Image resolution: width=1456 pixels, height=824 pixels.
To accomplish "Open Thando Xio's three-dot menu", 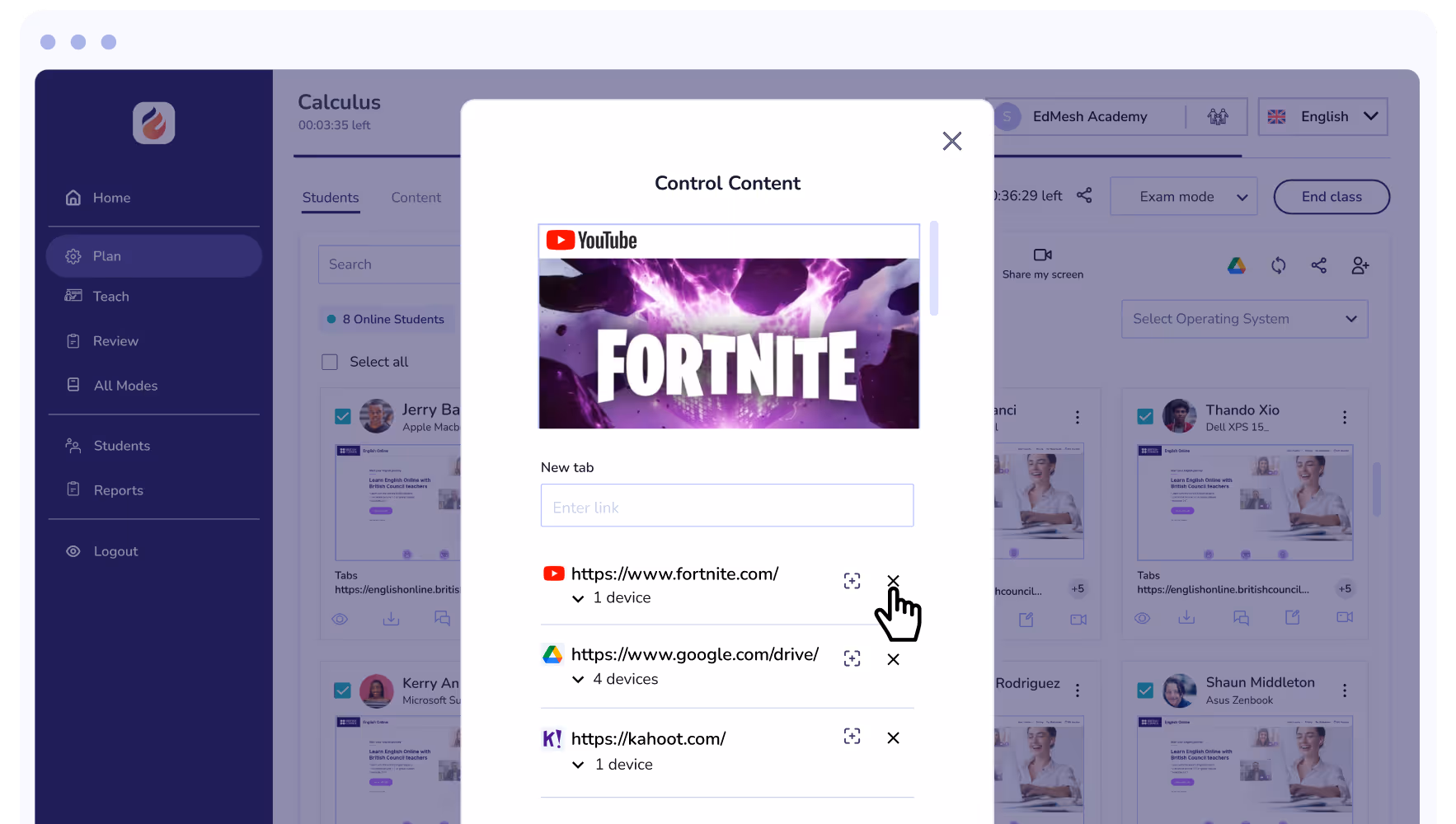I will click(x=1345, y=418).
